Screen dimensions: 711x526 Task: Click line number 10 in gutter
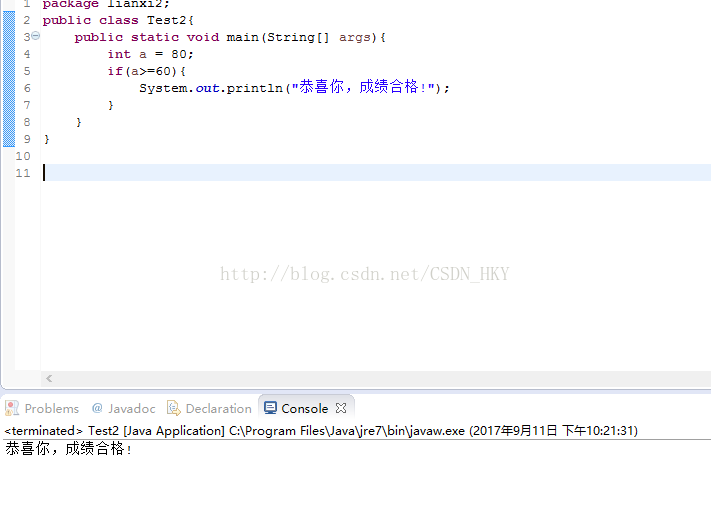tap(23, 156)
